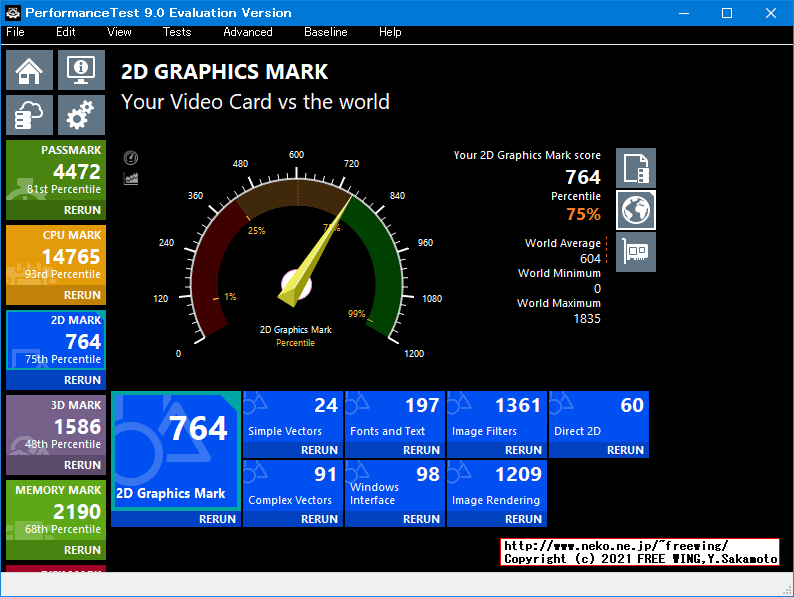This screenshot has width=794, height=597.
Task: Open the Tests menu
Action: (x=177, y=32)
